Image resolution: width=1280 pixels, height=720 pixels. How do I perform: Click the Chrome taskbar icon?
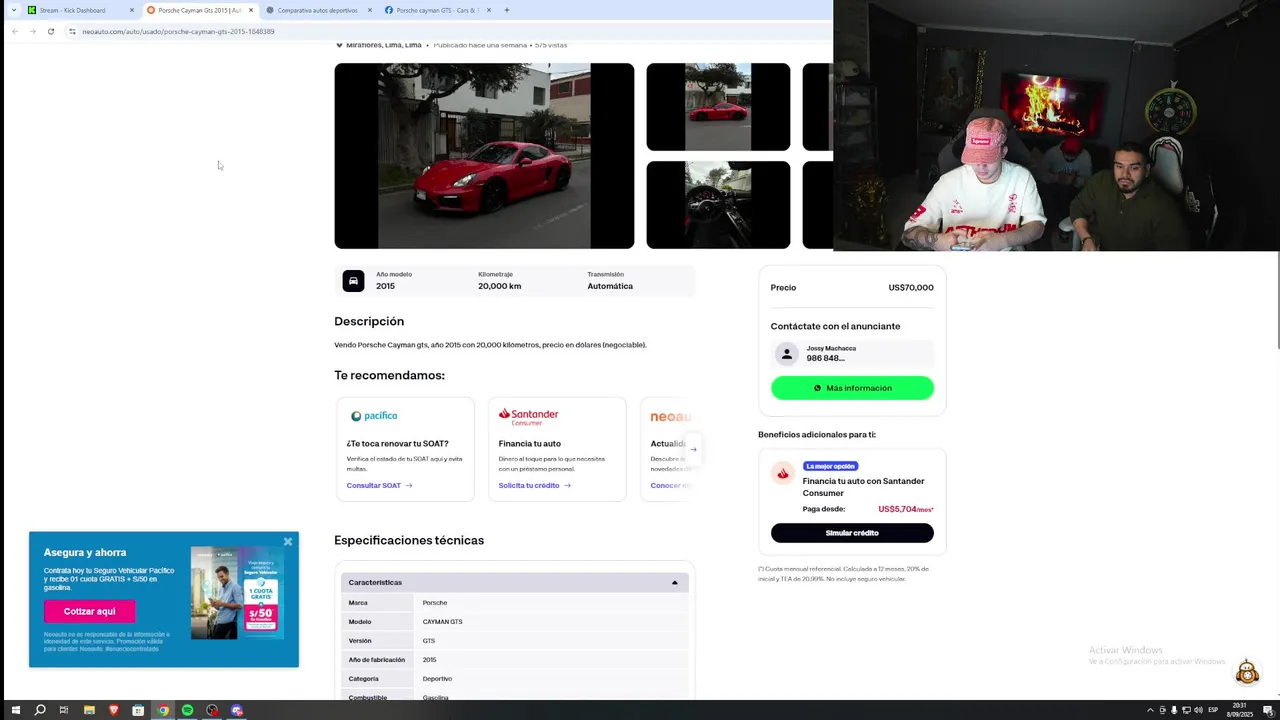click(163, 710)
